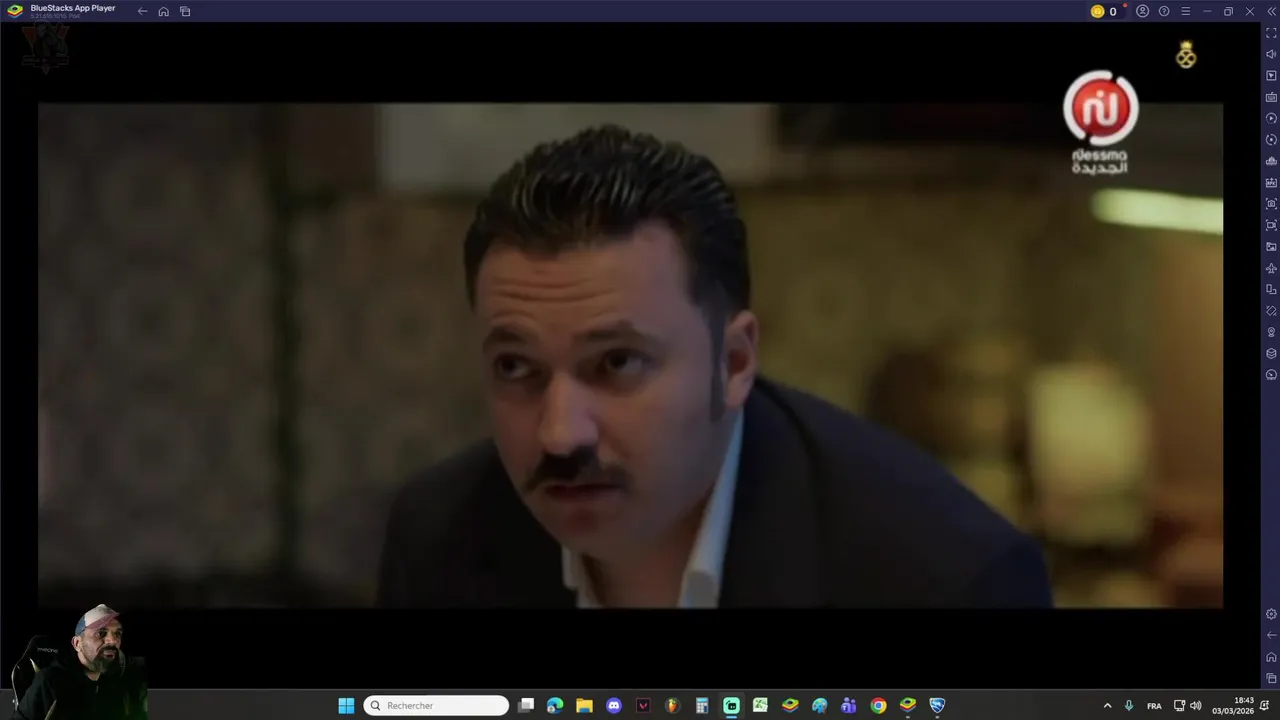Click the cursor lock icon in sidebar
1280x720 pixels.
coord(1271,76)
